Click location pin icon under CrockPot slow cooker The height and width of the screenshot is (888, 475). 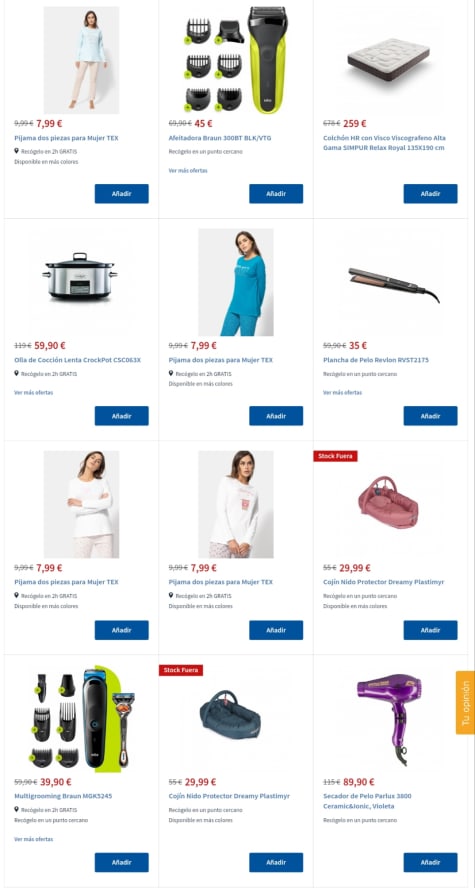(x=16, y=374)
